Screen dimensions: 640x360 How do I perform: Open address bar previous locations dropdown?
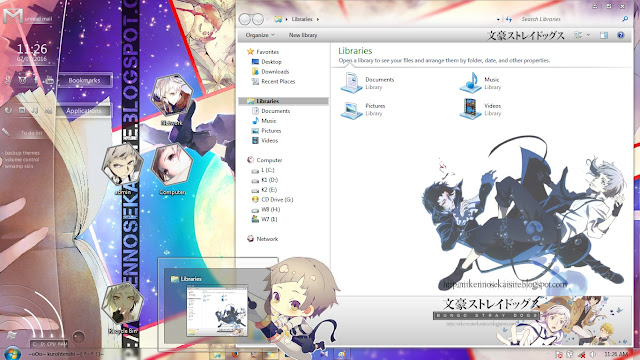point(498,19)
